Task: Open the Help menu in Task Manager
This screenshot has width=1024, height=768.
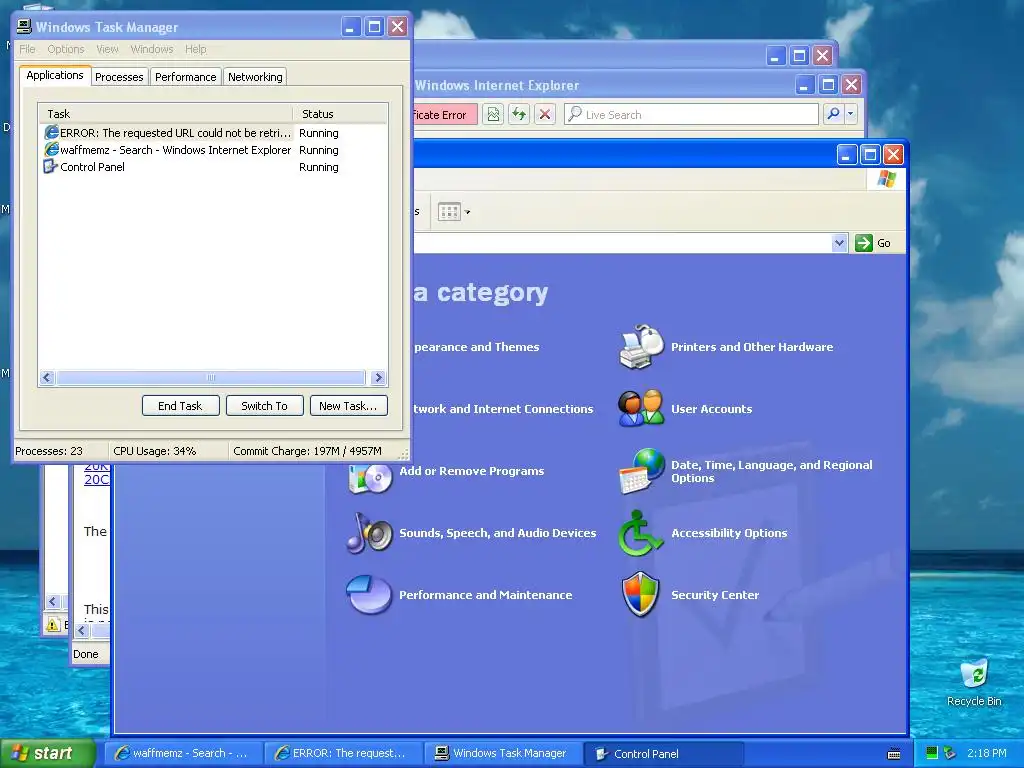Action: coord(195,49)
